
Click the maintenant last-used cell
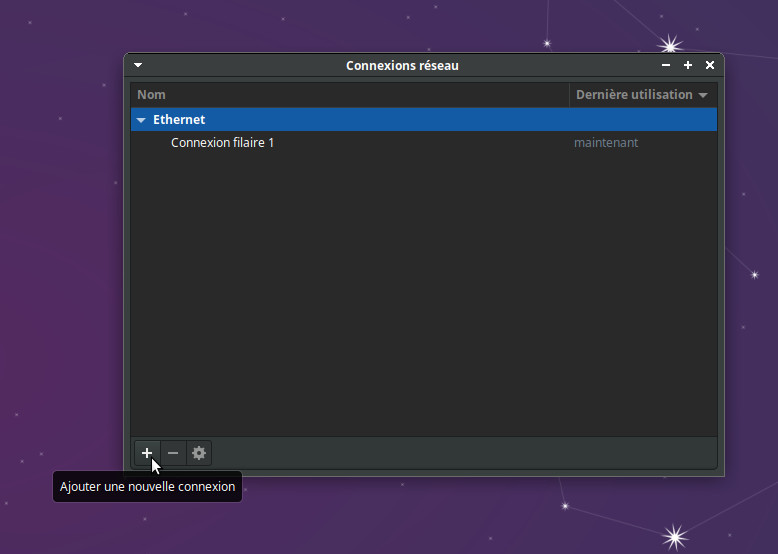[606, 143]
